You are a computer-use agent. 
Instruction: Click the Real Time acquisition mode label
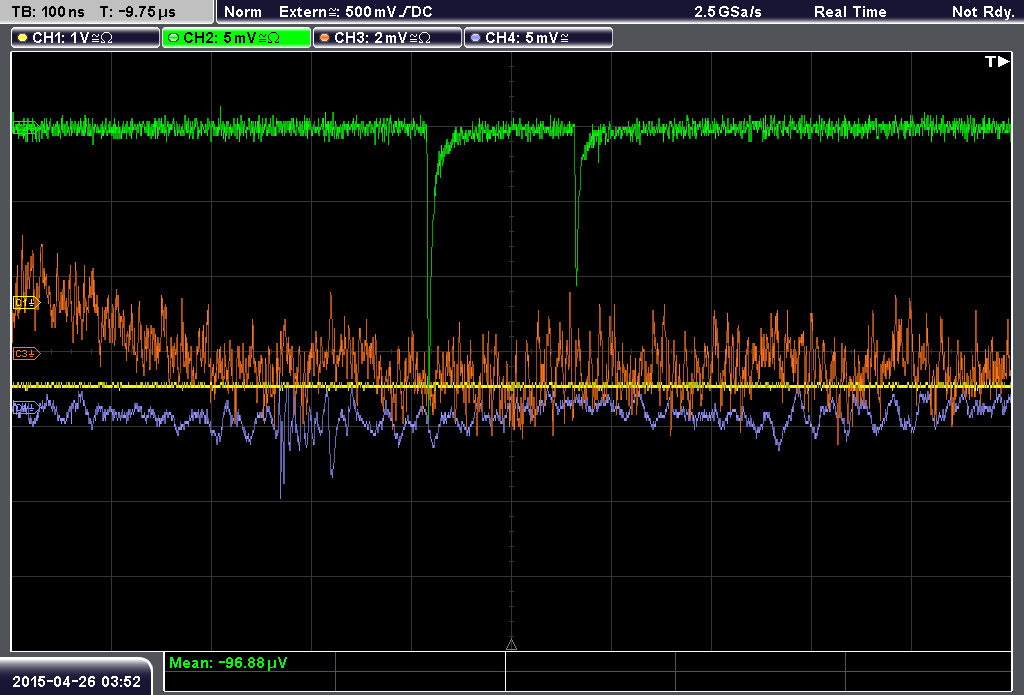[850, 12]
